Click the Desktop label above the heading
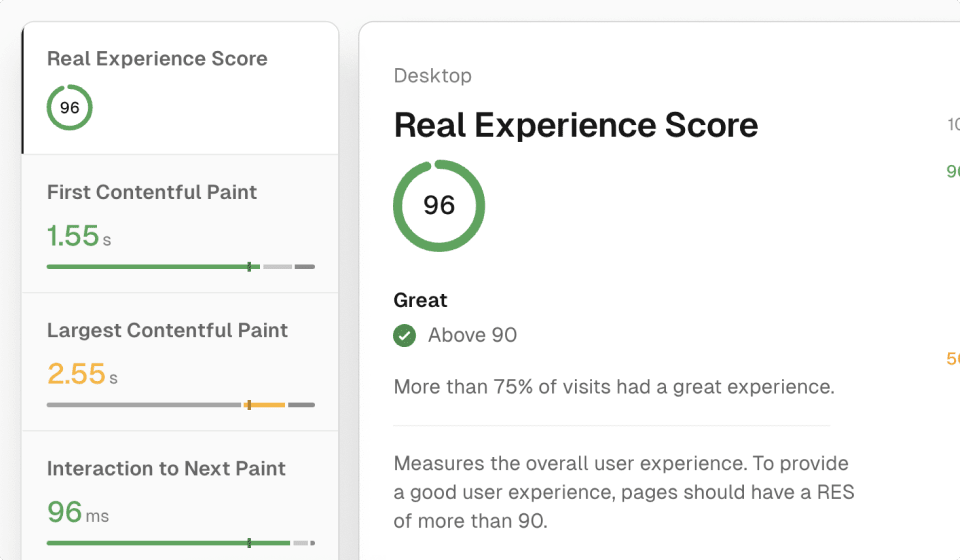Screen dimensions: 960x560 tap(433, 76)
